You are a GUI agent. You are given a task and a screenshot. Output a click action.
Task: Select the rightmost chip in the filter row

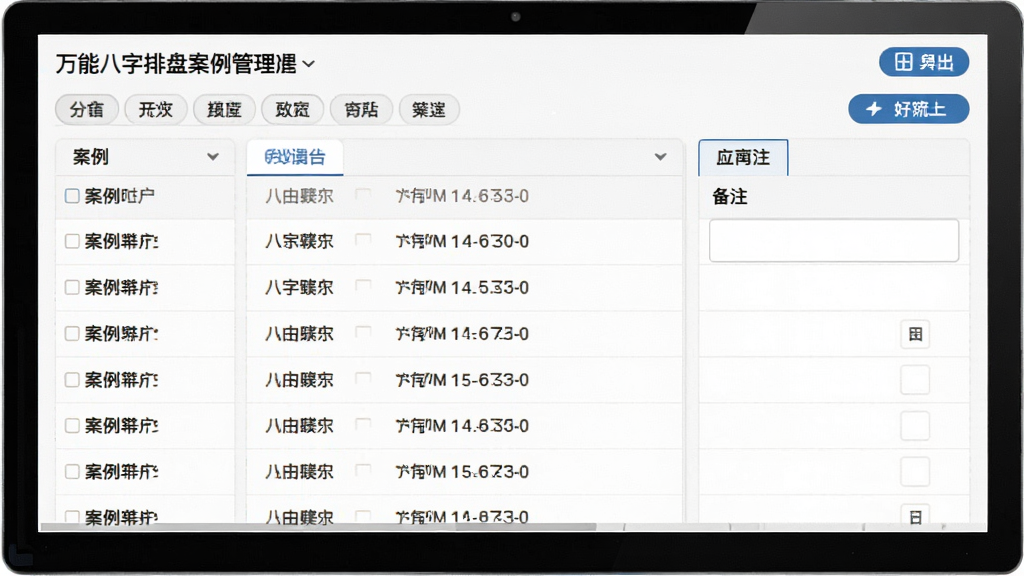[x=428, y=109]
